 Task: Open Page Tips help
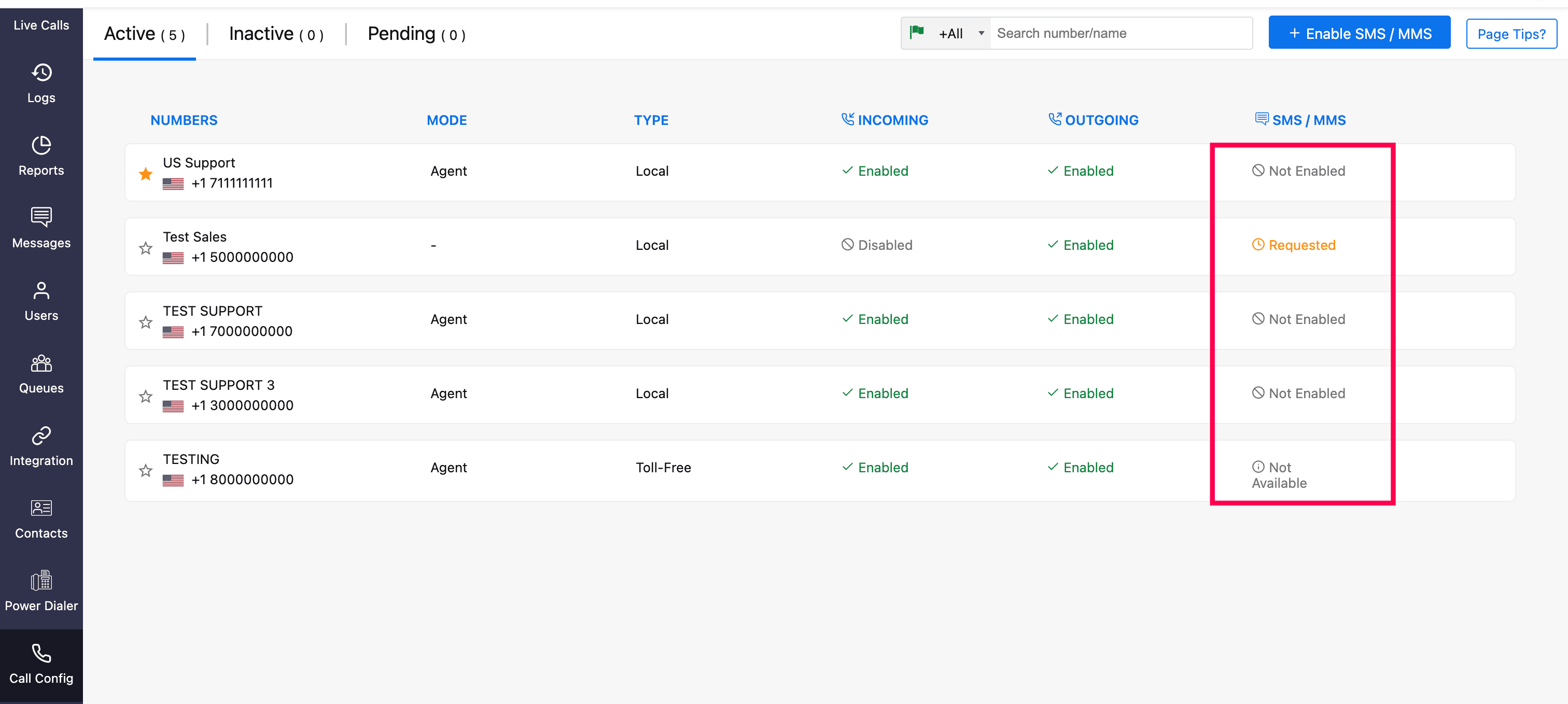point(1511,34)
